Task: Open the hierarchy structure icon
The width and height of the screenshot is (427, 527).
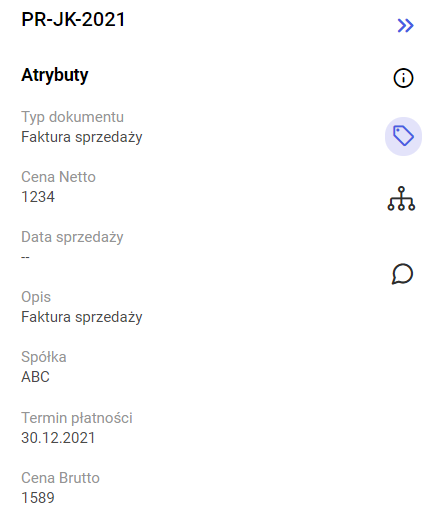Action: click(x=401, y=199)
